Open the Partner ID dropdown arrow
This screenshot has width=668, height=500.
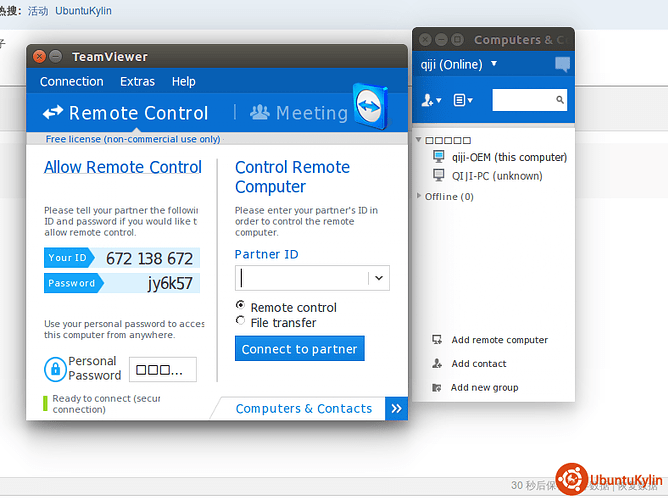coord(378,279)
